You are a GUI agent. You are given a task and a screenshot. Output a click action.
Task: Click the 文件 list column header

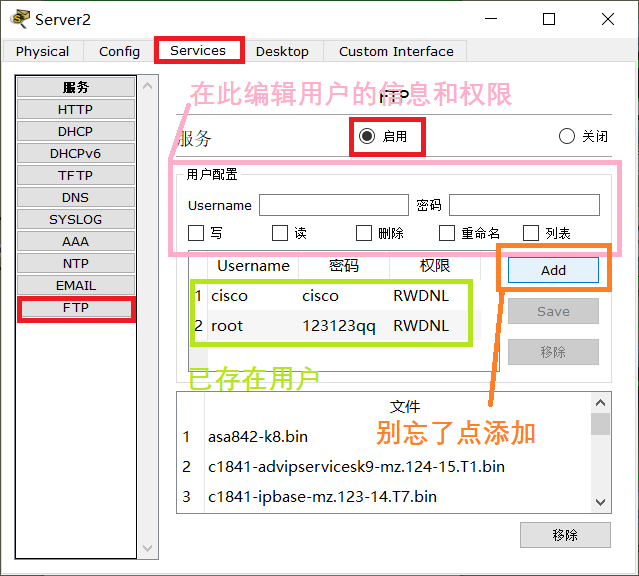tap(405, 406)
